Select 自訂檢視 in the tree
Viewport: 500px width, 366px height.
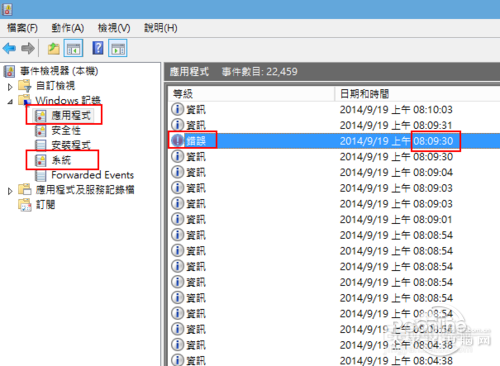tap(55, 86)
